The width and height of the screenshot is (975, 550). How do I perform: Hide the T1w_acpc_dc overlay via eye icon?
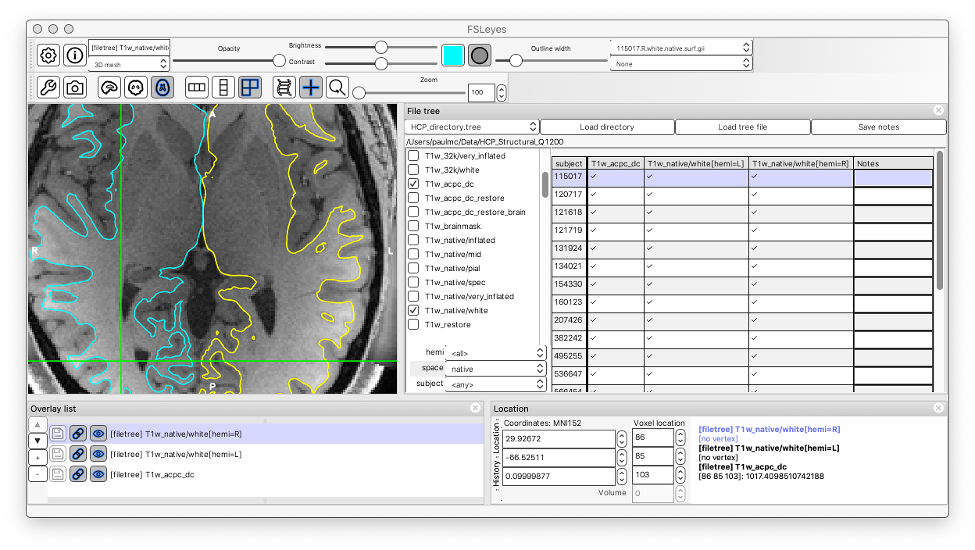(98, 474)
